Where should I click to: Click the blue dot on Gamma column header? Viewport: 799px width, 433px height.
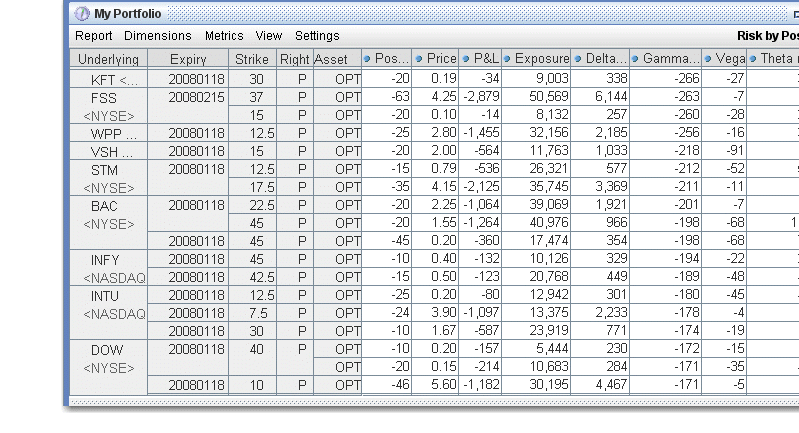click(637, 59)
